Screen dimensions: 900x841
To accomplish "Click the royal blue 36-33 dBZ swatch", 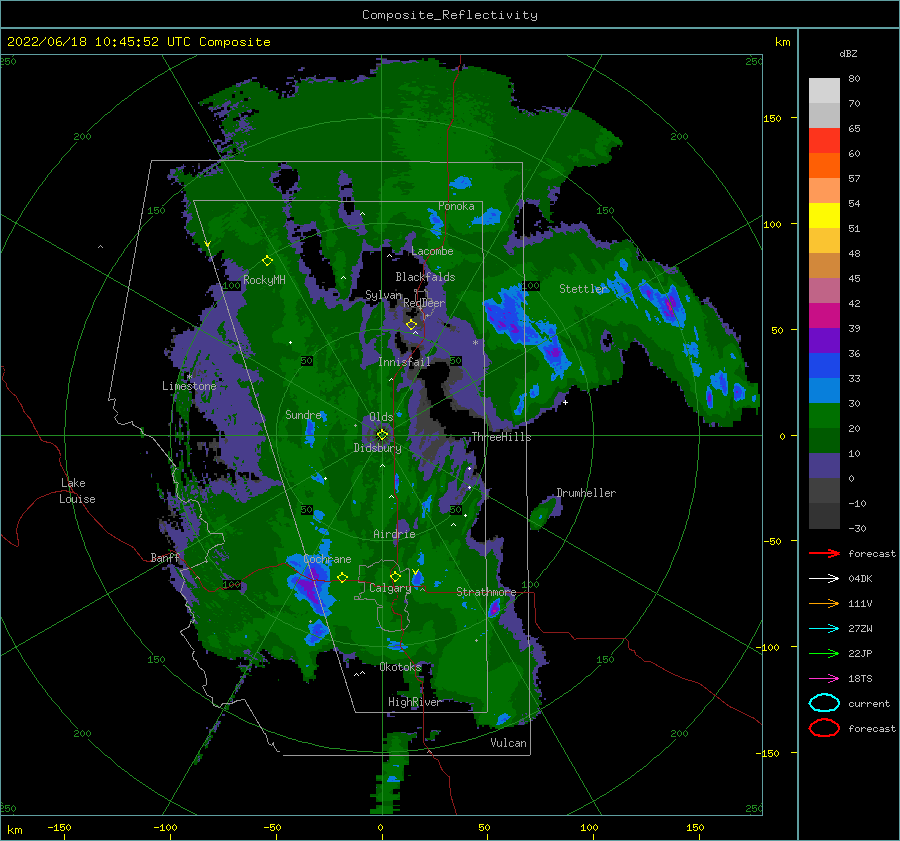I will click(x=824, y=366).
